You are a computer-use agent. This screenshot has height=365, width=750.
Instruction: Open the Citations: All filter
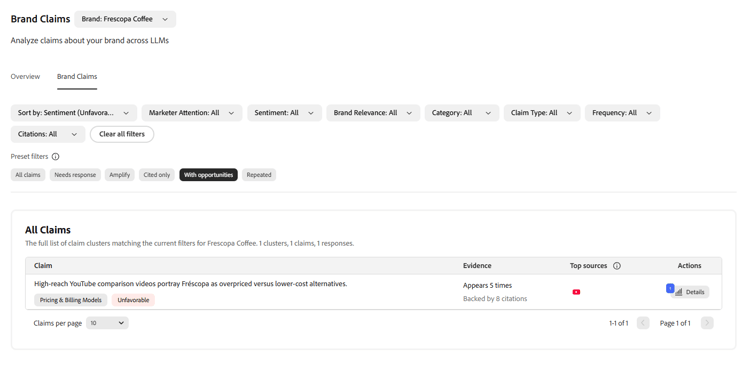(x=48, y=134)
